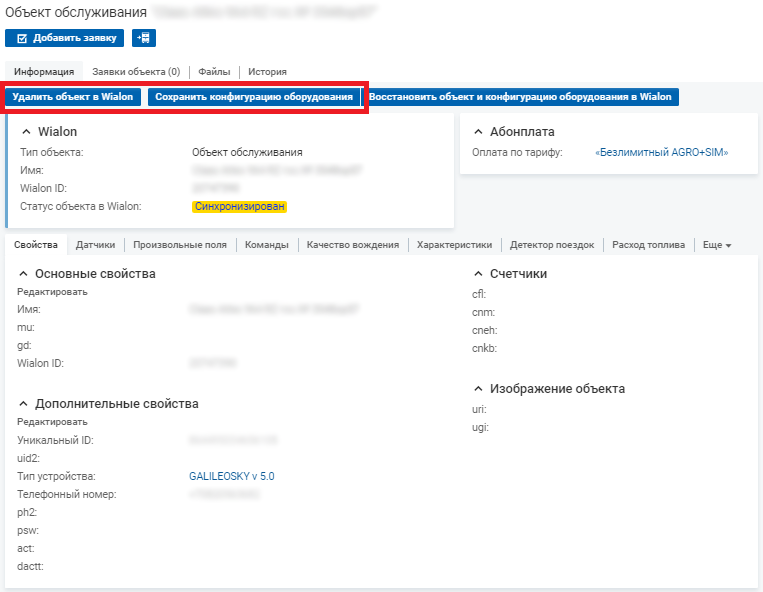This screenshot has height=592, width=763.
Task: Open the Файлы tab
Action: pyautogui.click(x=214, y=72)
